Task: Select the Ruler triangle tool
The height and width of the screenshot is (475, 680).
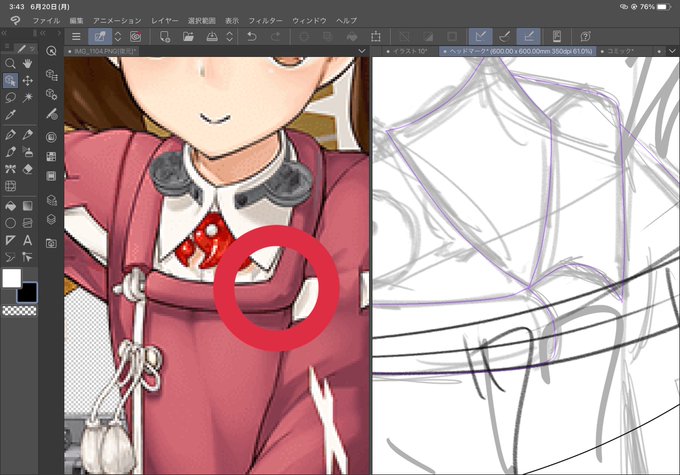Action: [10, 240]
